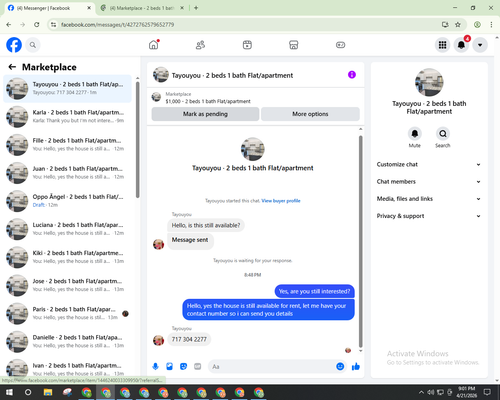Image resolution: width=500 pixels, height=400 pixels.
Task: Open the Fille conversation
Action: pos(67,145)
